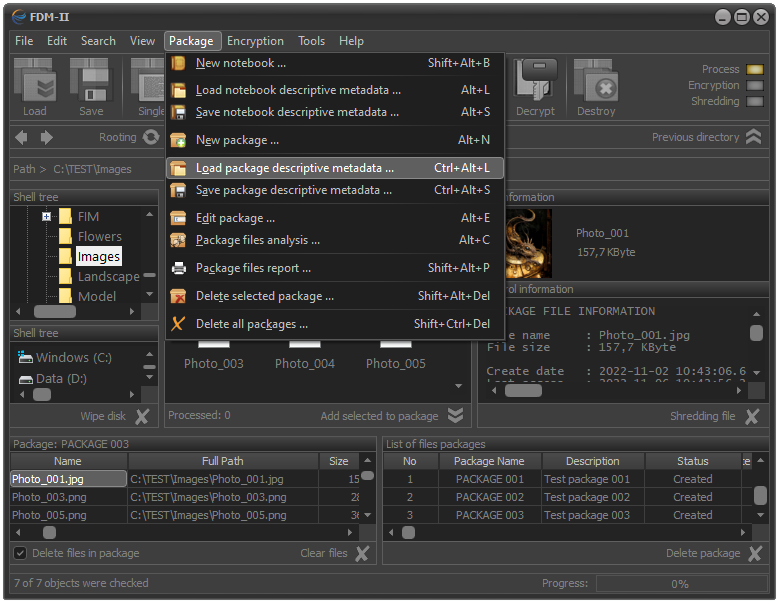The width and height of the screenshot is (780, 604).
Task: Click the Wipe disk X icon
Action: [142, 416]
